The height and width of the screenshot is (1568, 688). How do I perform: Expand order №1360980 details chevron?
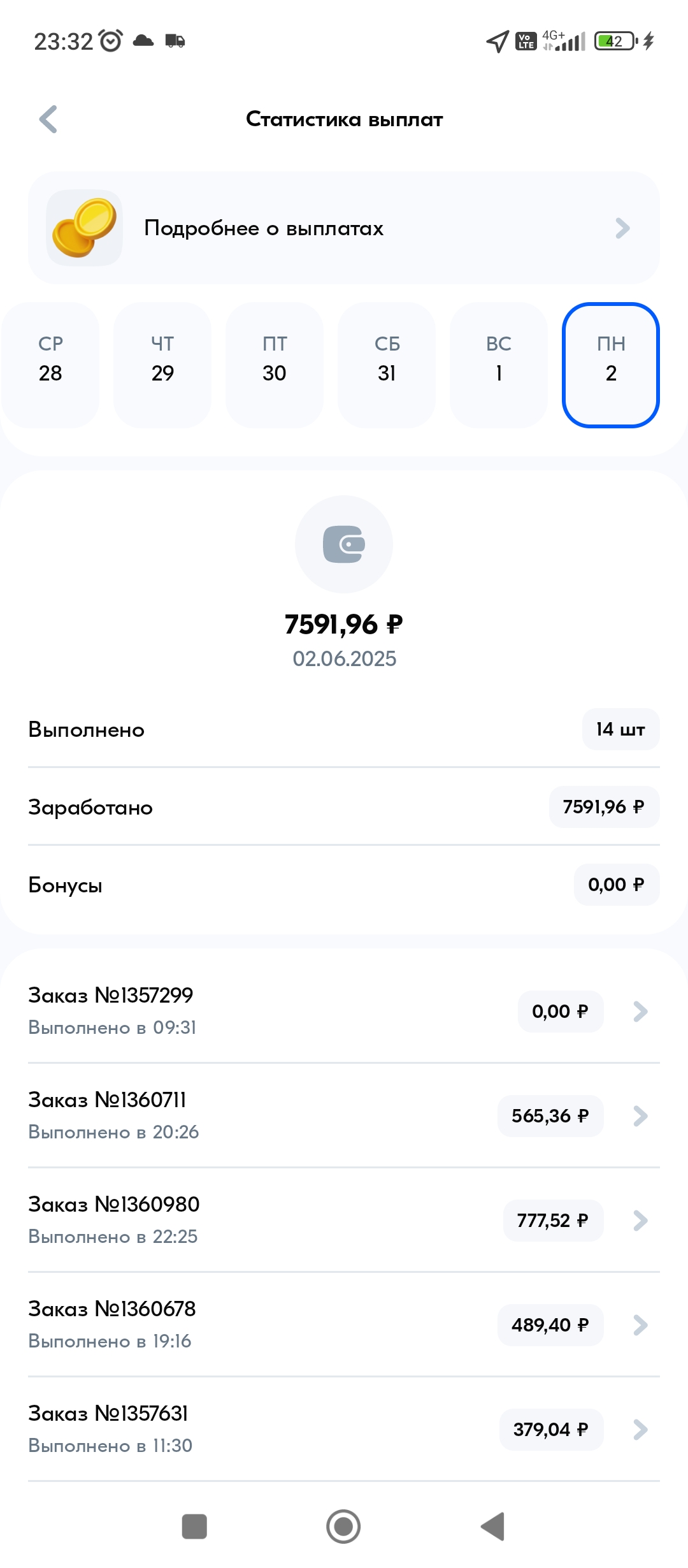(640, 1221)
